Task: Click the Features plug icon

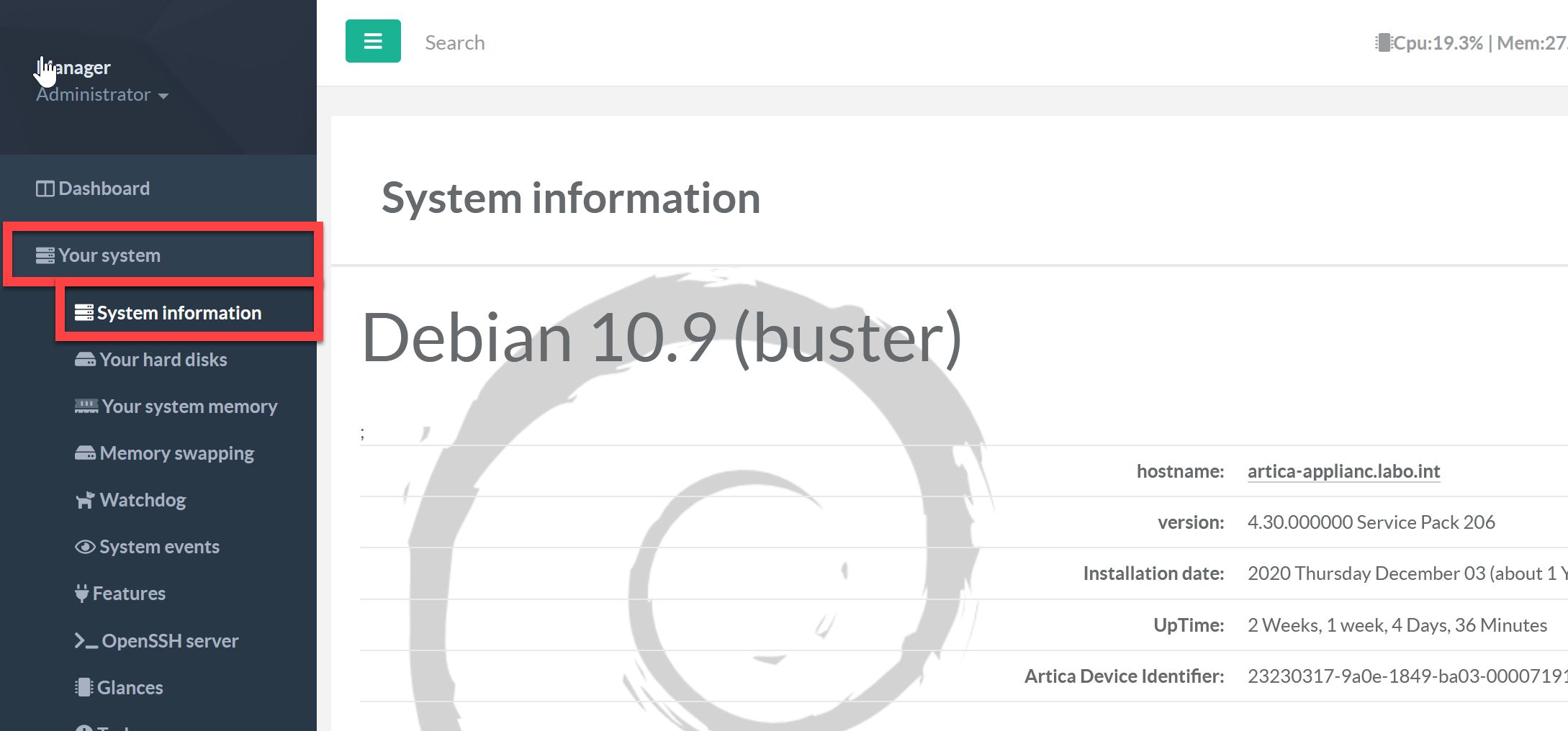Action: (82, 594)
